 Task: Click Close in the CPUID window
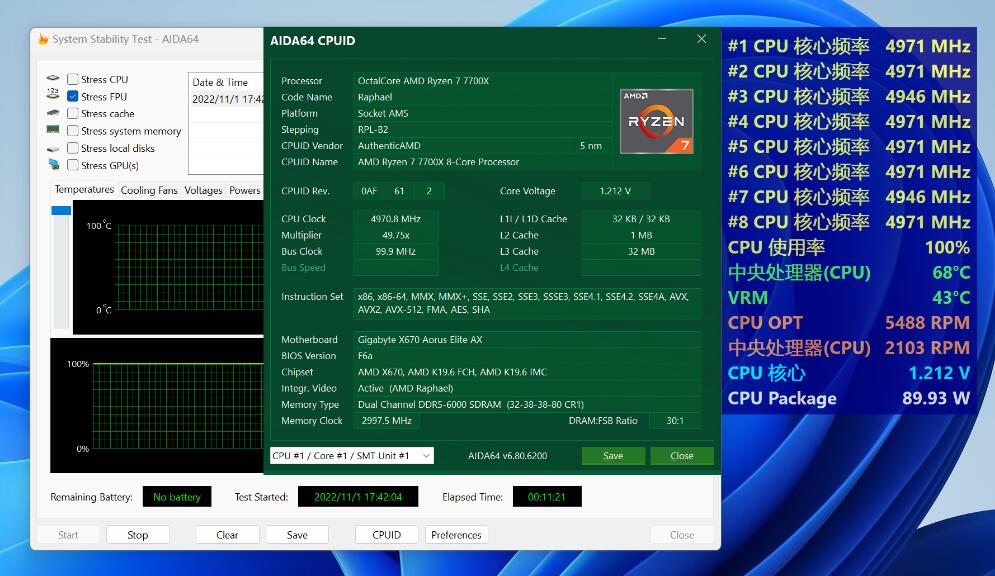coord(682,455)
